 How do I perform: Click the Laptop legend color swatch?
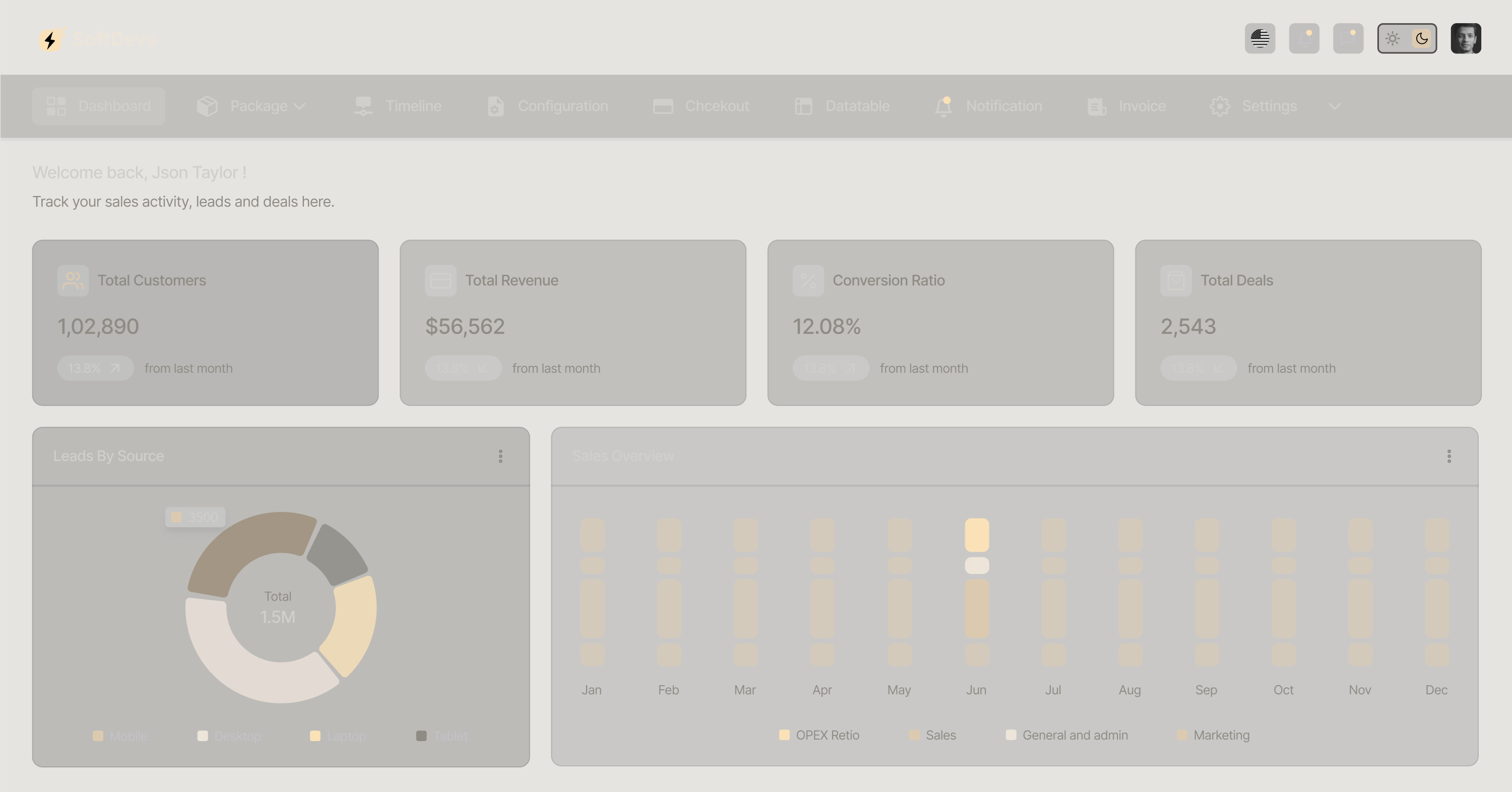pos(315,736)
